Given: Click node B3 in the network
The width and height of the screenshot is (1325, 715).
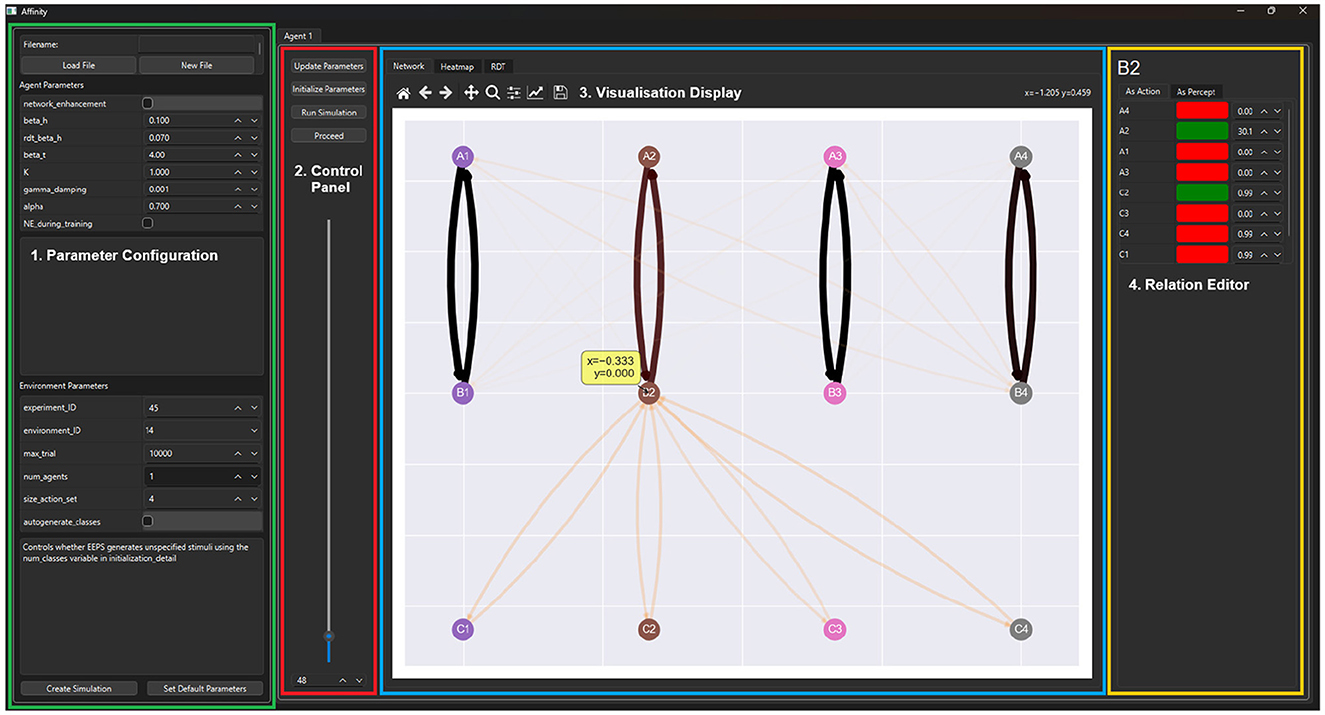Looking at the screenshot, I should 835,393.
